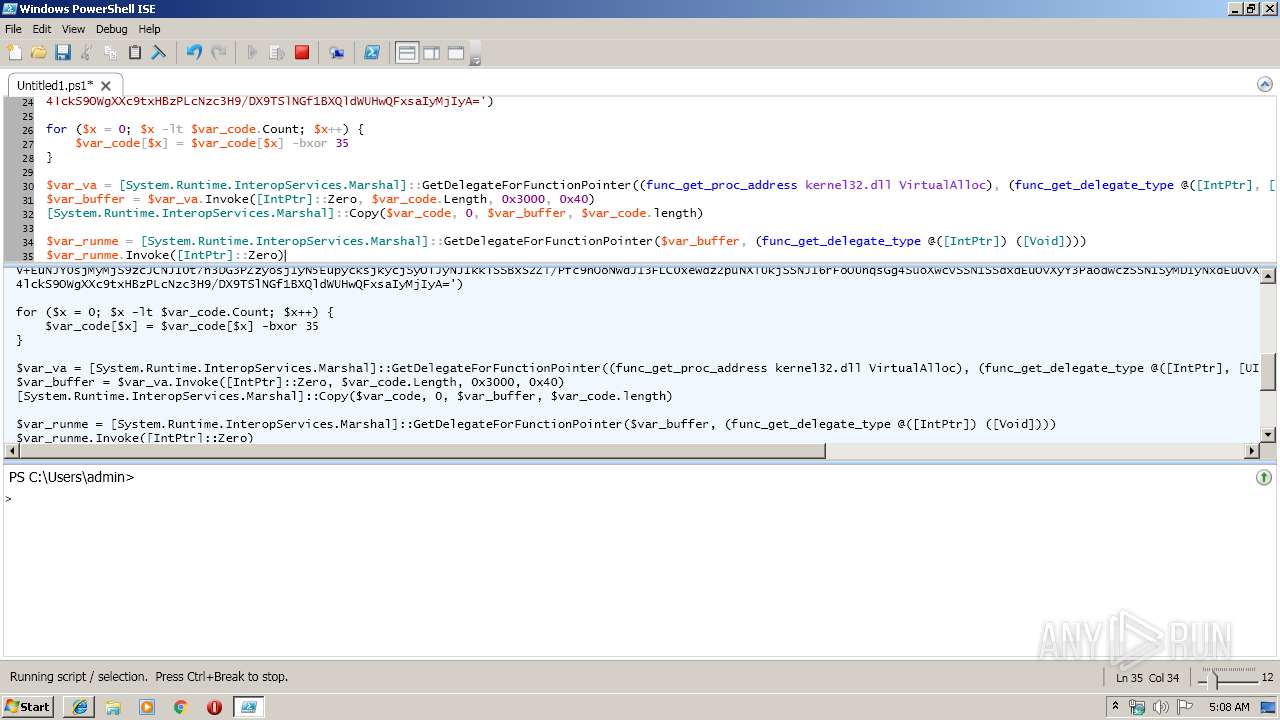Open a script file via folder icon

tap(38, 53)
